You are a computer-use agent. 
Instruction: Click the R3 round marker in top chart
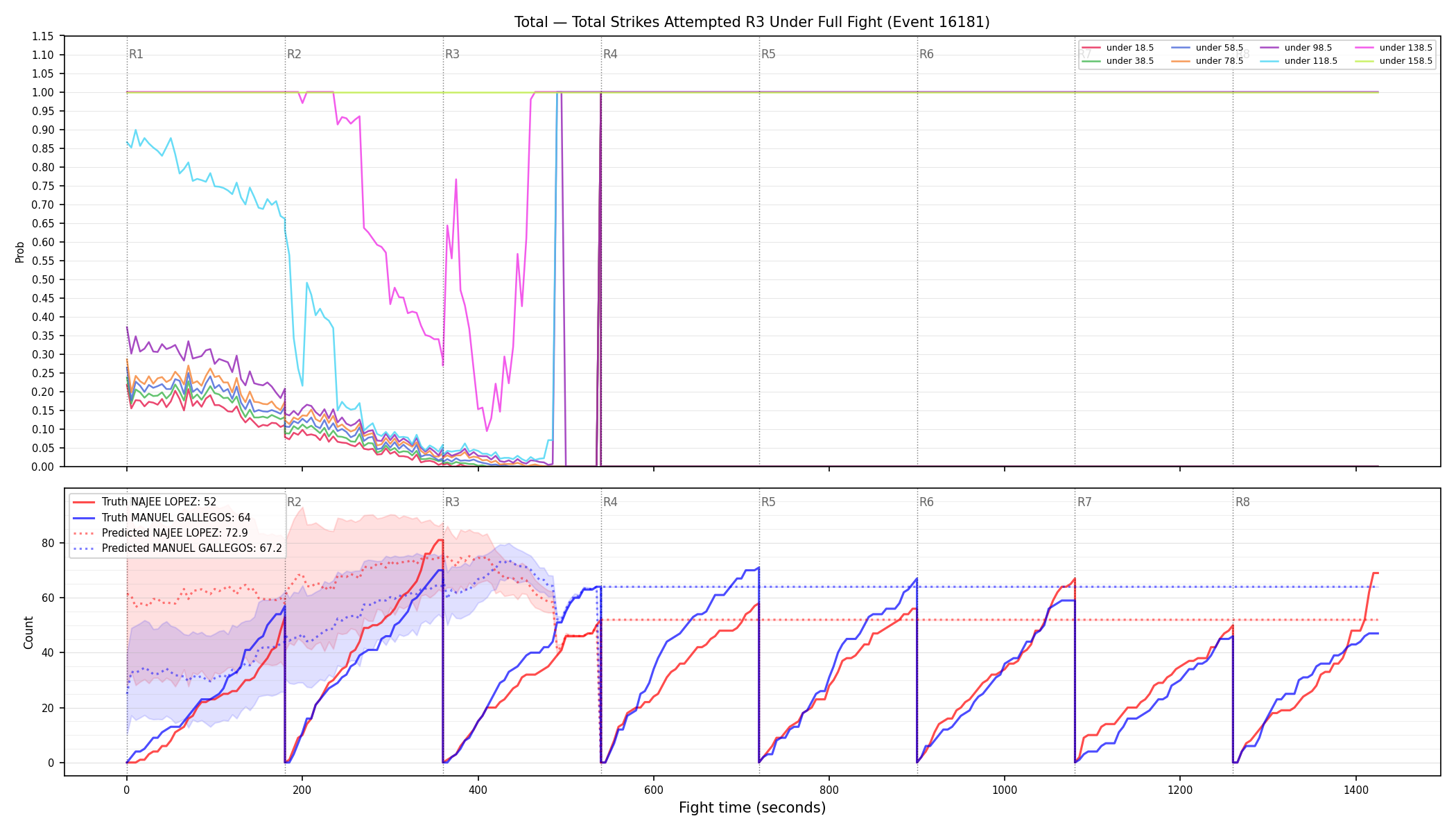(452, 54)
